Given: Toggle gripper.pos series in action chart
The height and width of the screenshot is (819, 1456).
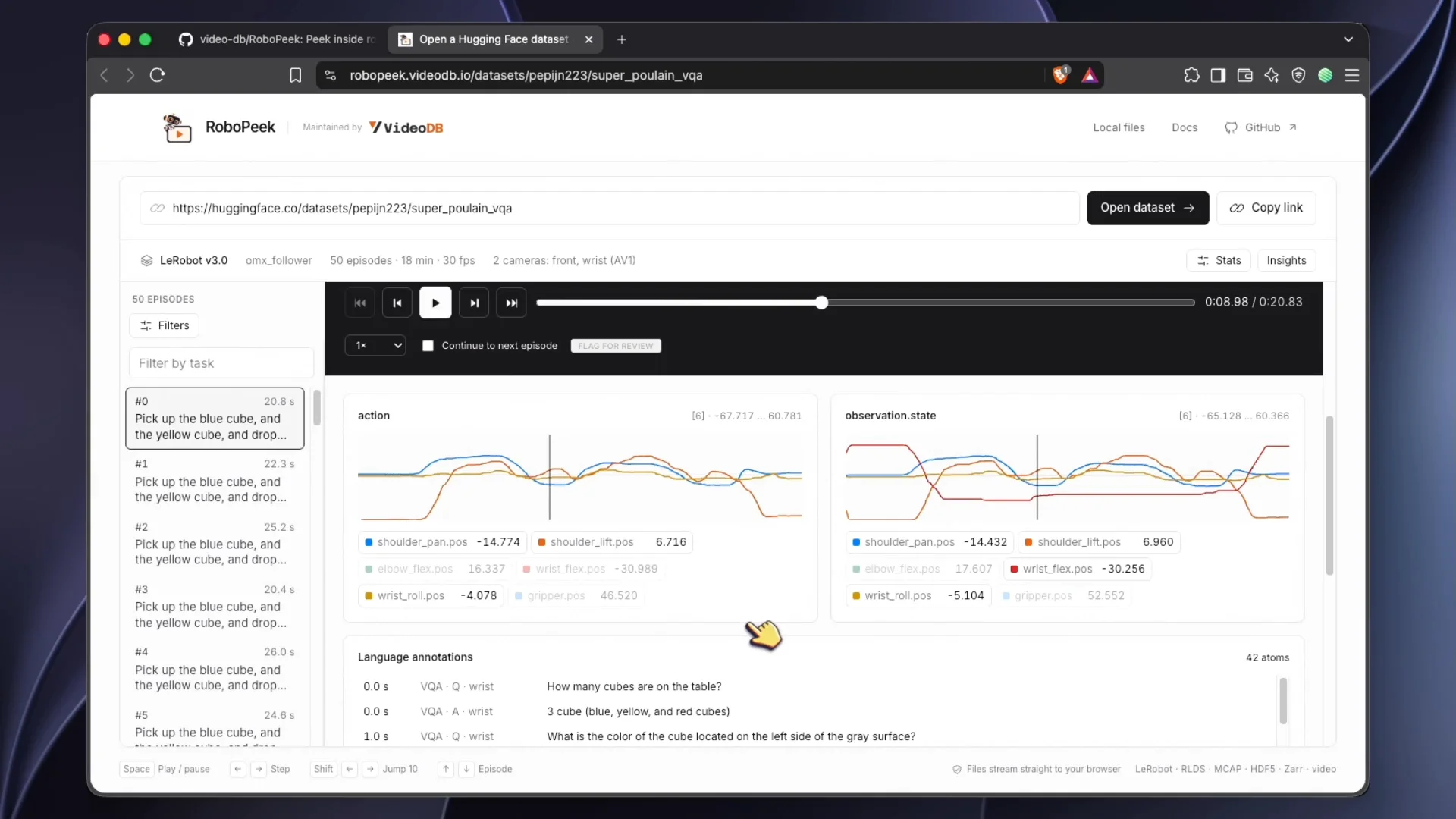Looking at the screenshot, I should tap(576, 596).
